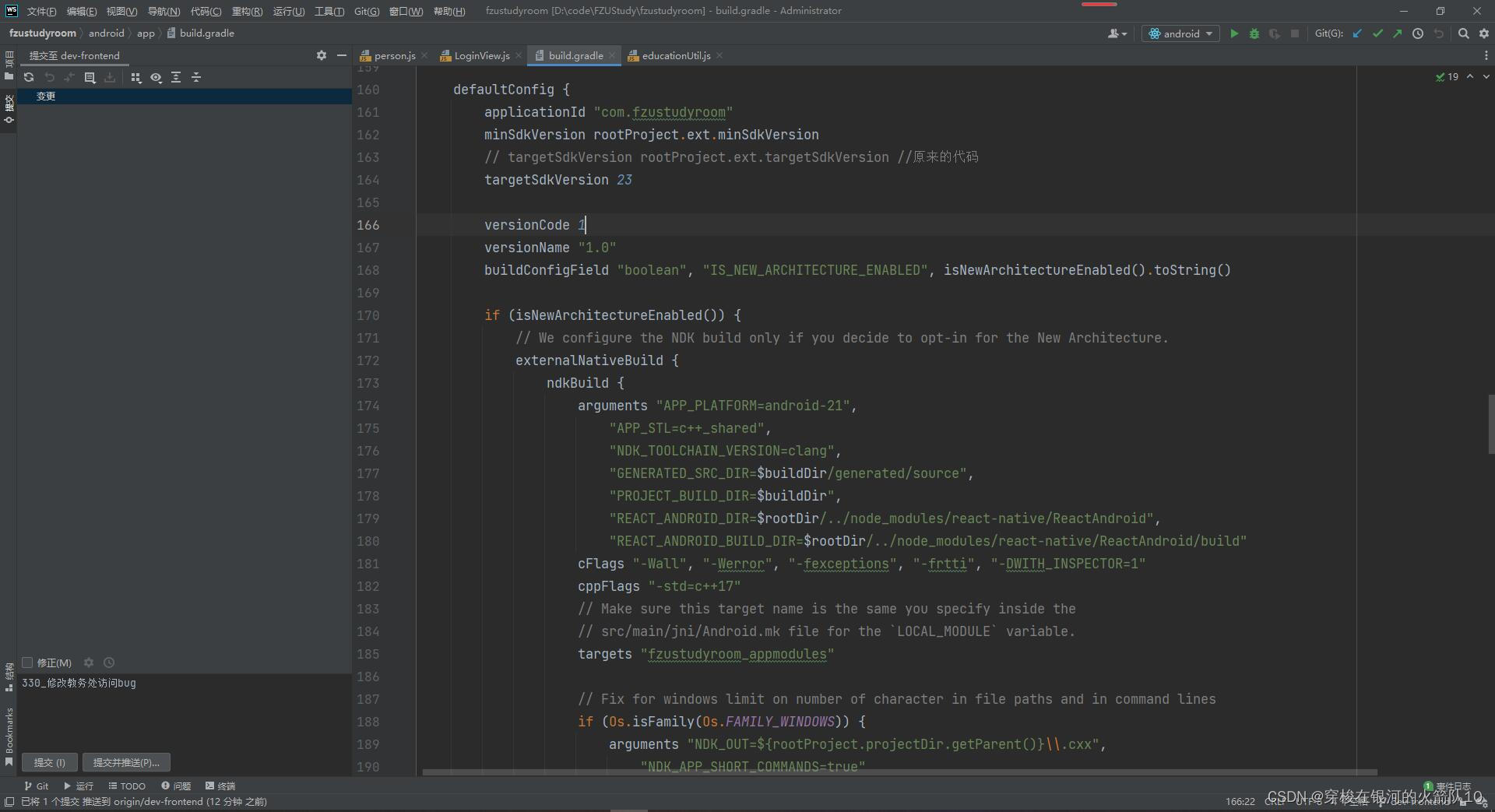
Task: Close the person.js tab
Action: (424, 55)
